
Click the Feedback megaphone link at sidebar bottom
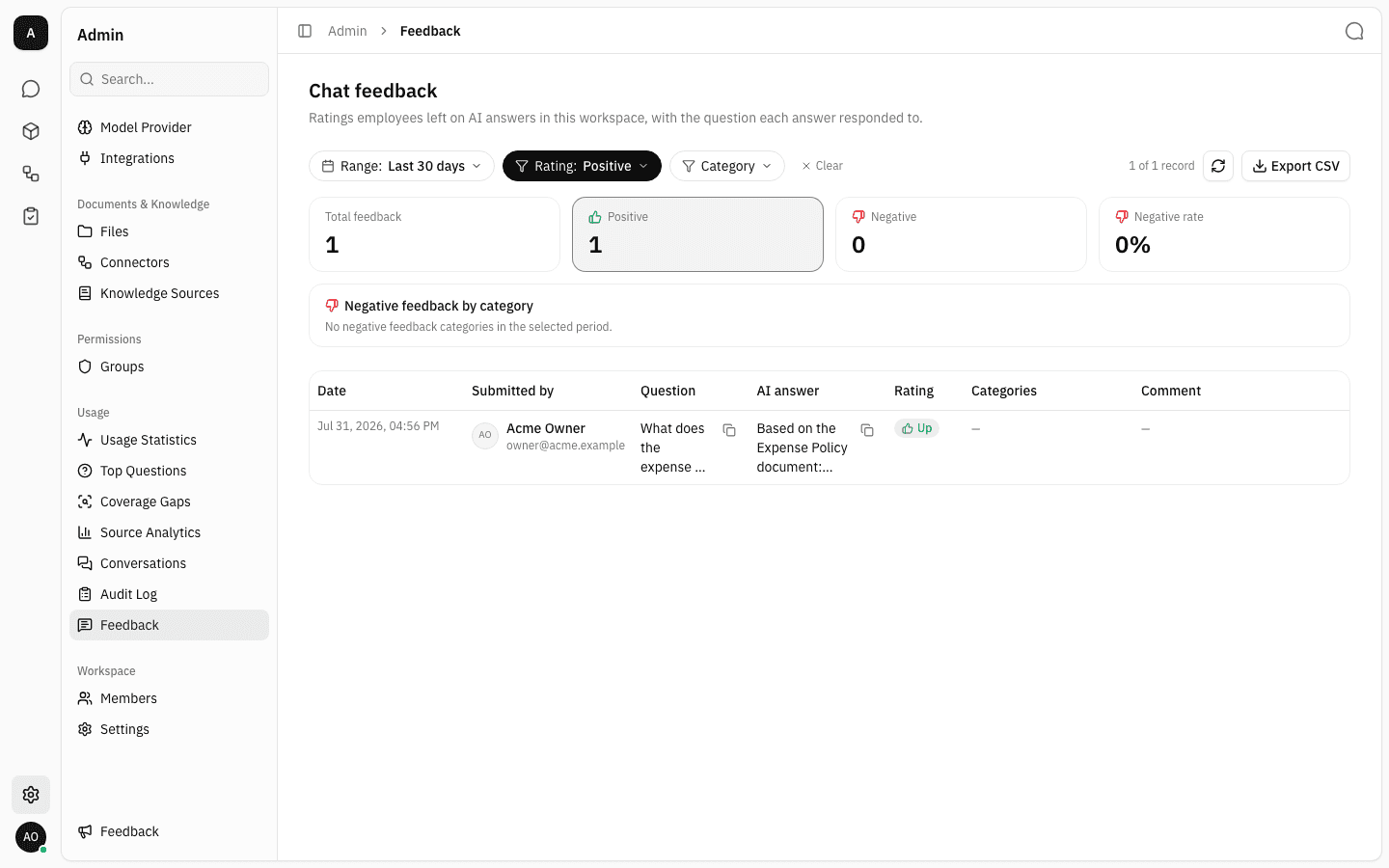point(169,831)
